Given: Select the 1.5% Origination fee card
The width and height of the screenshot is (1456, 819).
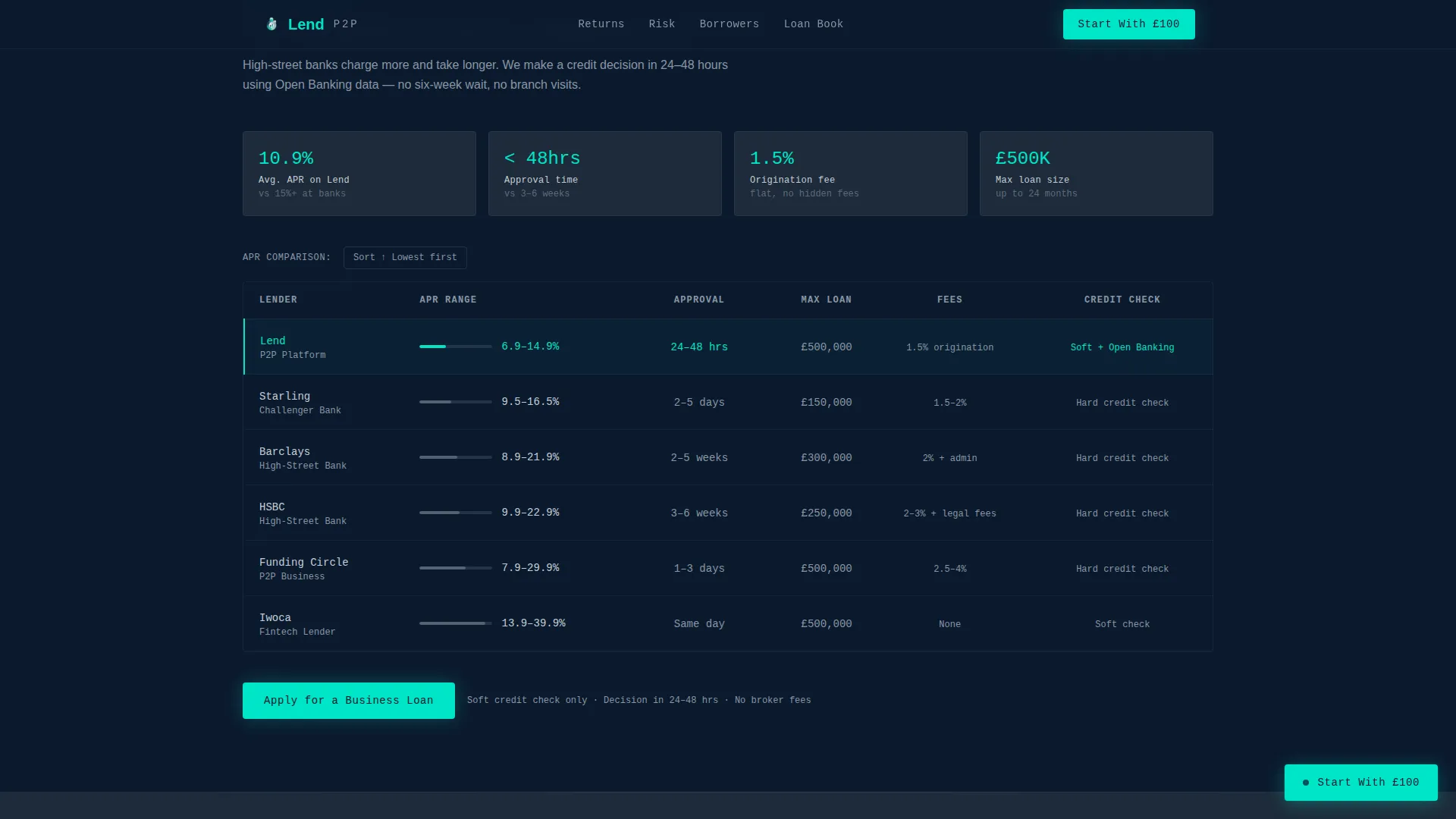Looking at the screenshot, I should coord(851,174).
